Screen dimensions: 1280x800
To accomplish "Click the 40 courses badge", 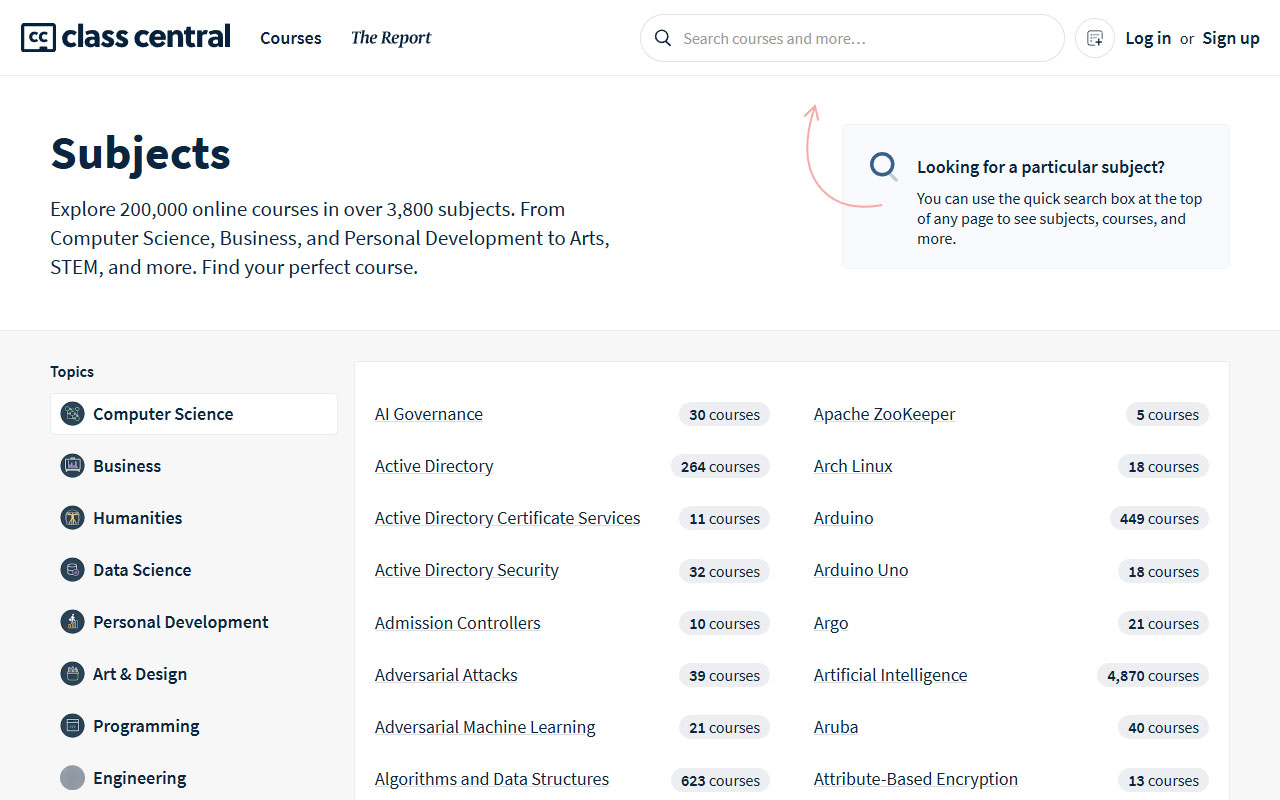I will tap(1163, 727).
